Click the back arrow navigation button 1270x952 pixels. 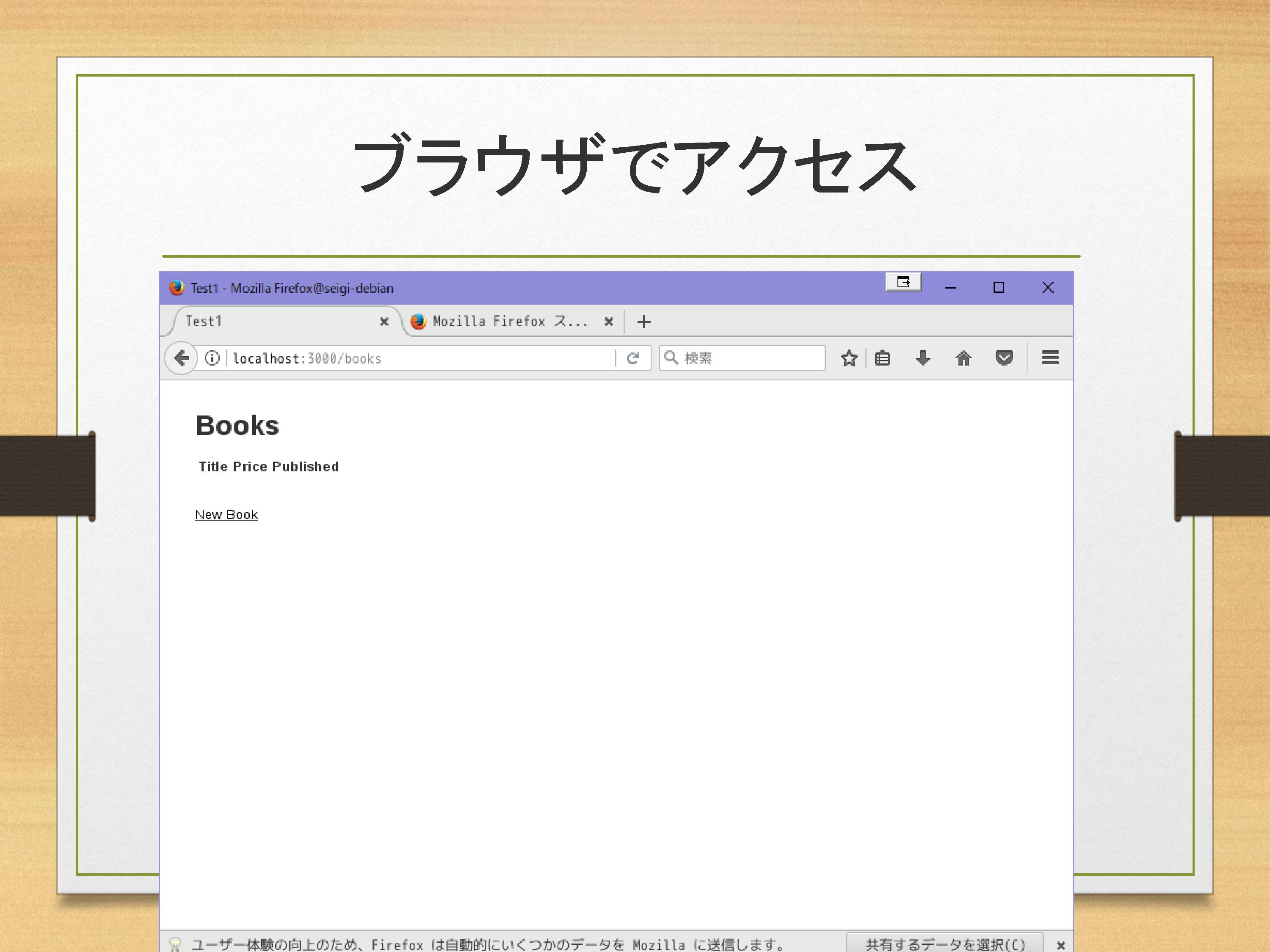(x=182, y=358)
